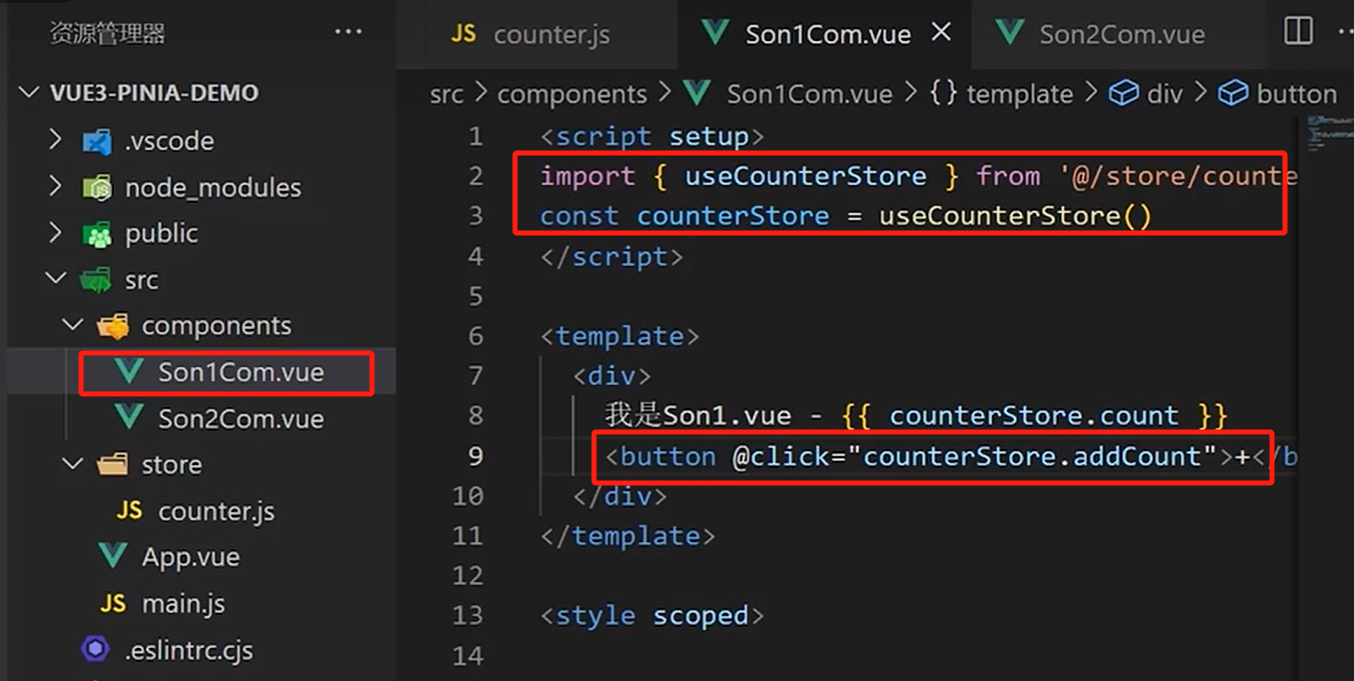1354x681 pixels.
Task: Close the Son1Com.vue tab
Action: pos(941,33)
